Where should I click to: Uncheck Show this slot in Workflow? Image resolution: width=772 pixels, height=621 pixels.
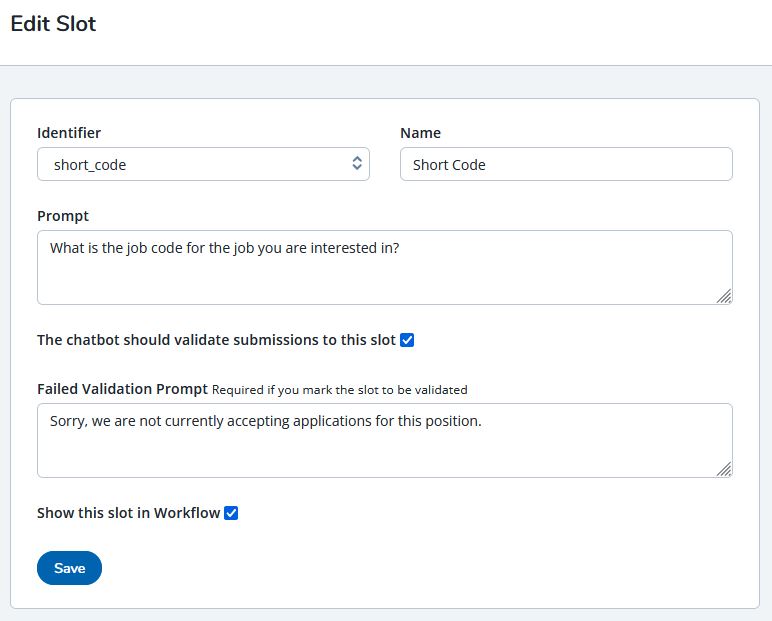tap(231, 513)
